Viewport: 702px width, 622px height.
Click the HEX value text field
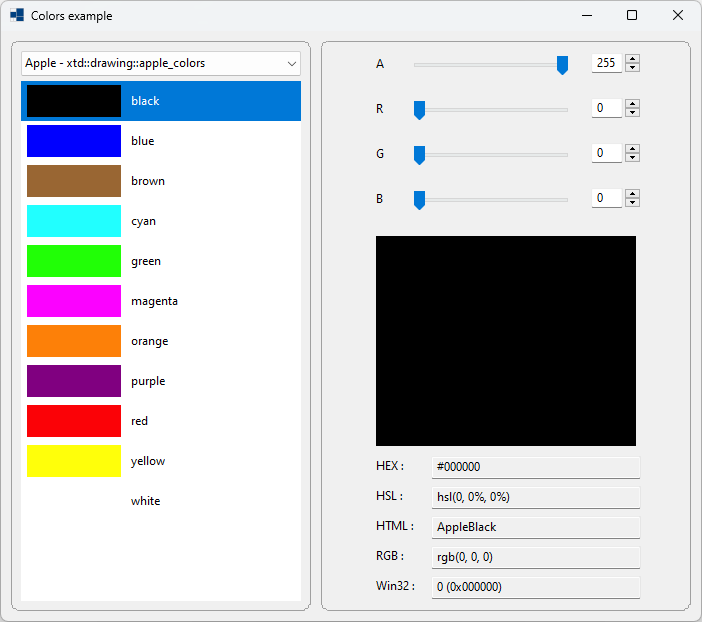coord(535,467)
